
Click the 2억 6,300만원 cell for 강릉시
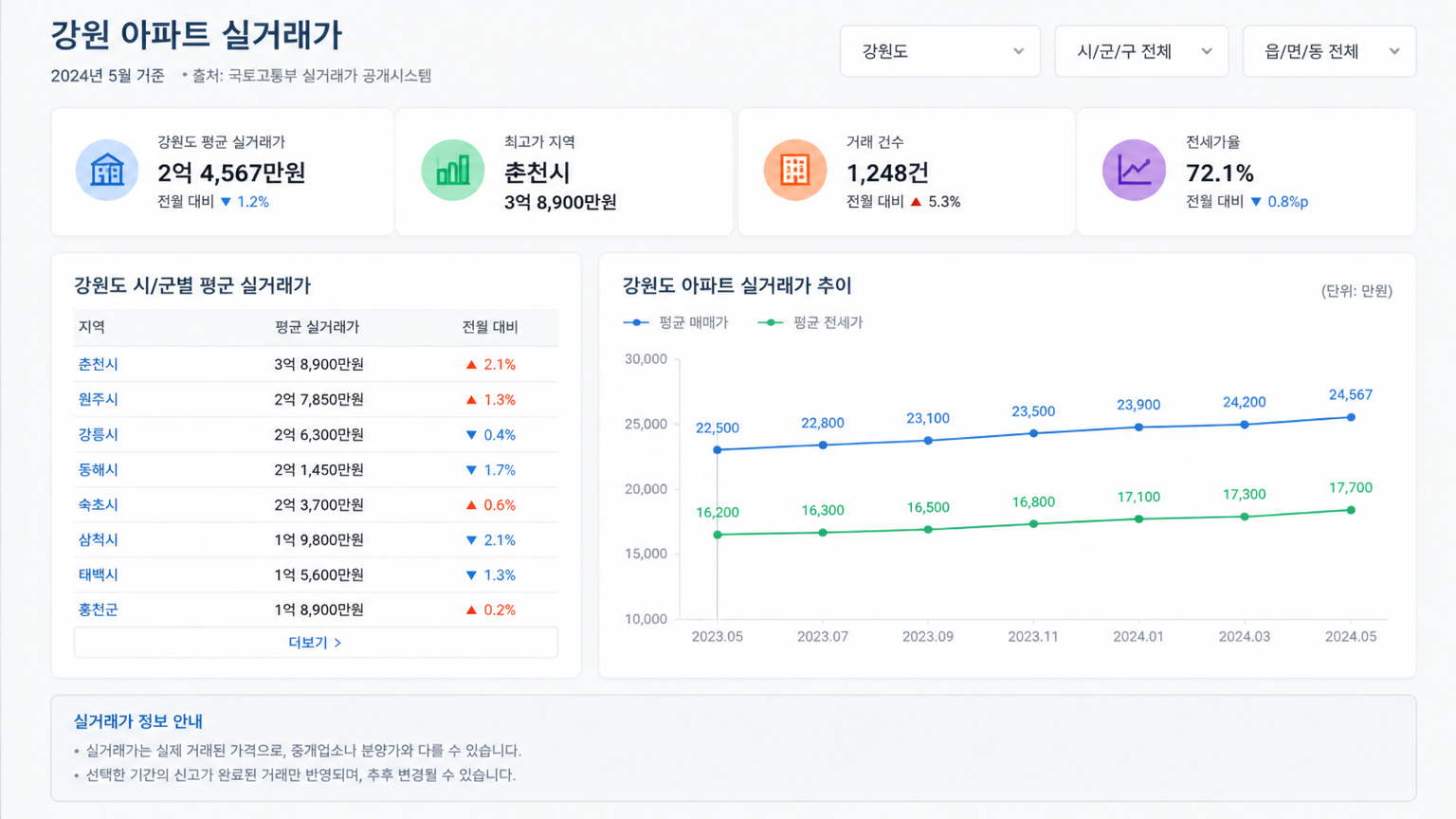318,434
